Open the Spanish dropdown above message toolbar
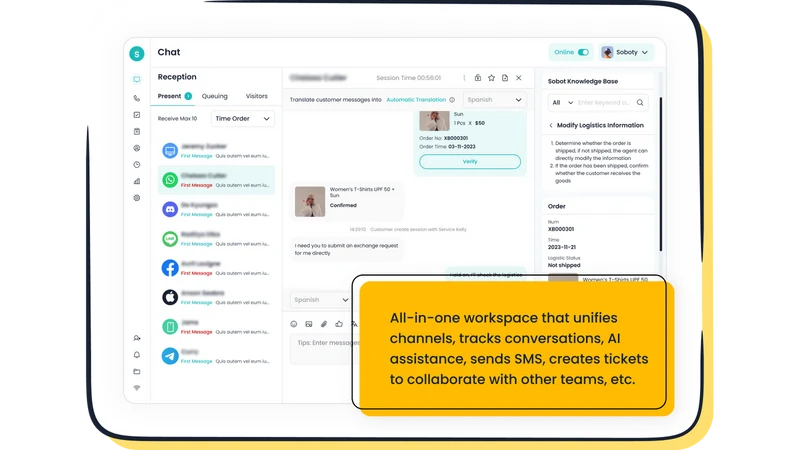This screenshot has height=450, width=800. pyautogui.click(x=320, y=300)
